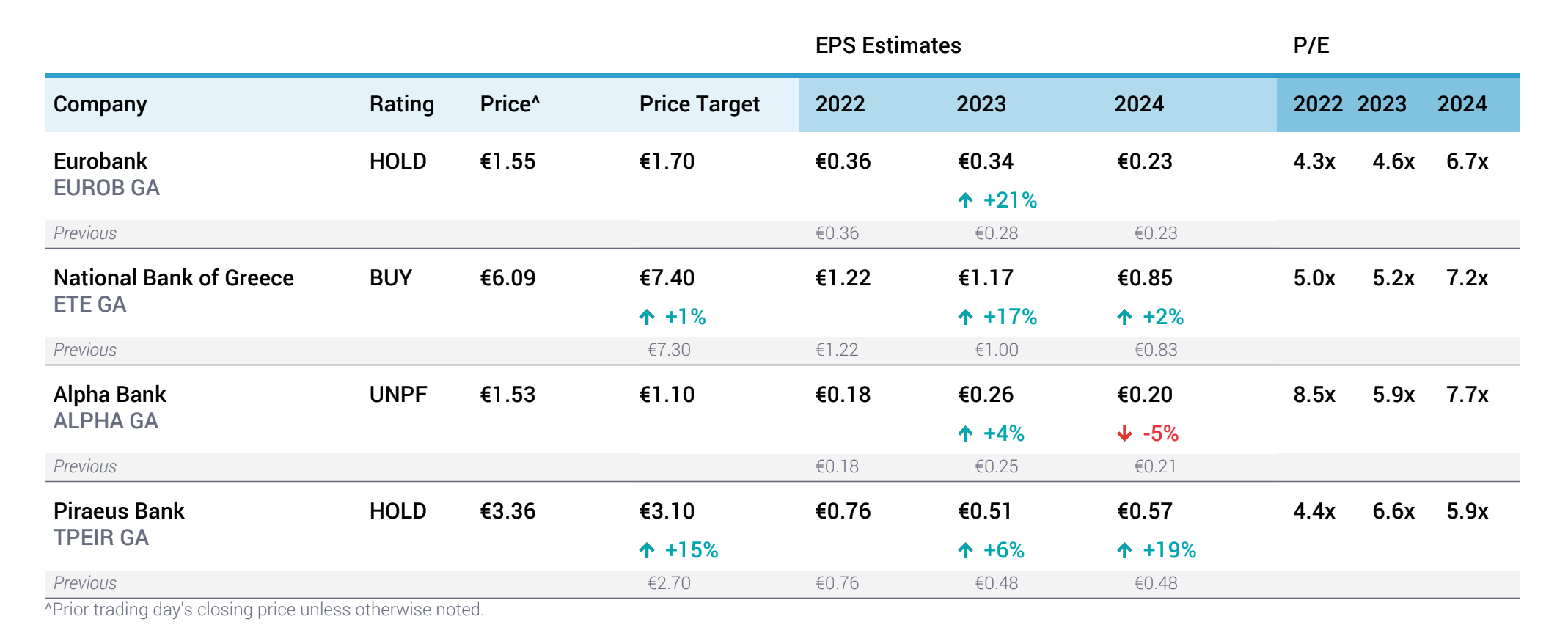Click the green up arrow beside +21%
Screen dimensions: 1568x644
pyautogui.click(x=965, y=200)
